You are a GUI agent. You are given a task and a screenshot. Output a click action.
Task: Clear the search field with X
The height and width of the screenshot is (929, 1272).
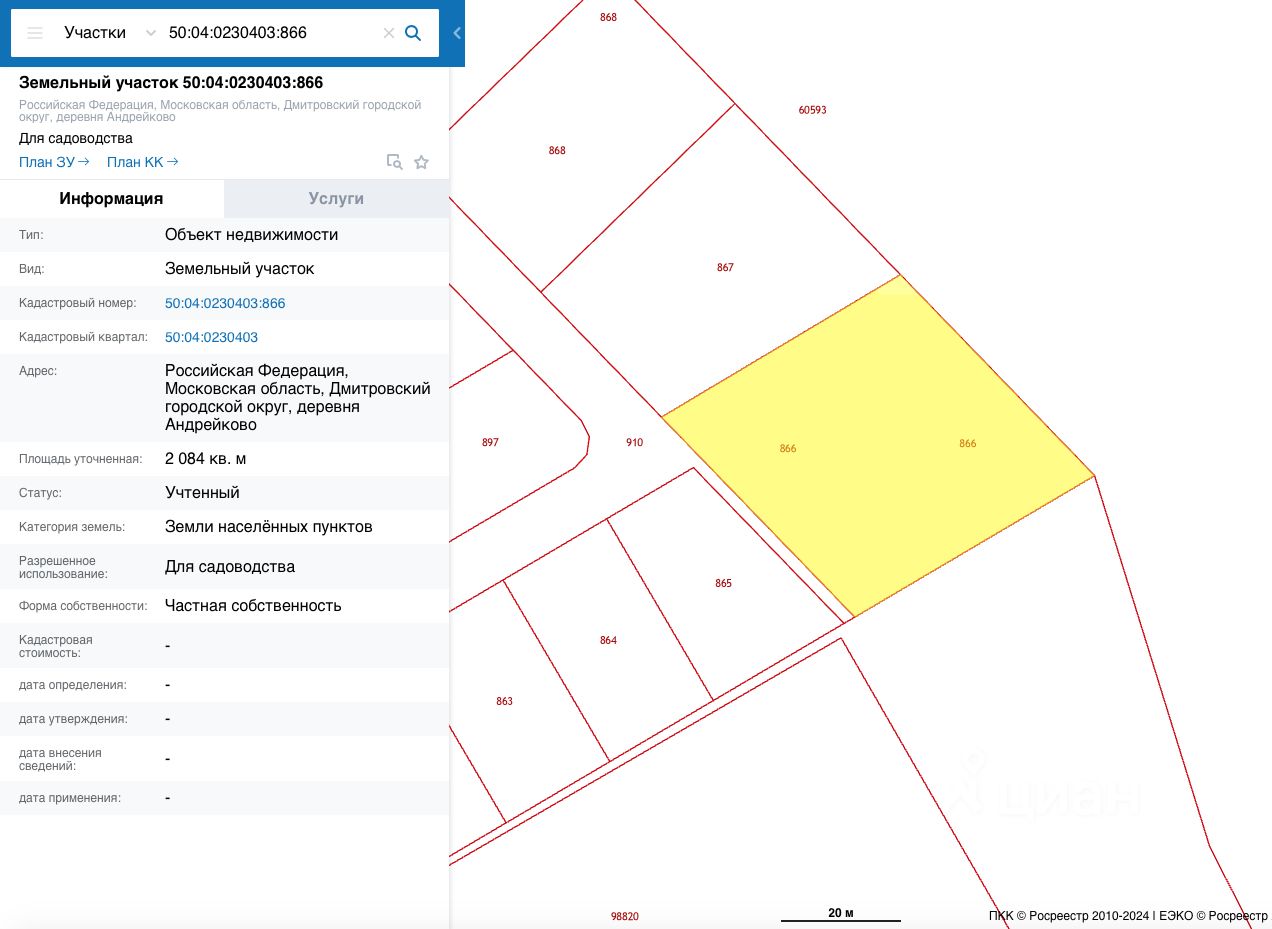[389, 33]
